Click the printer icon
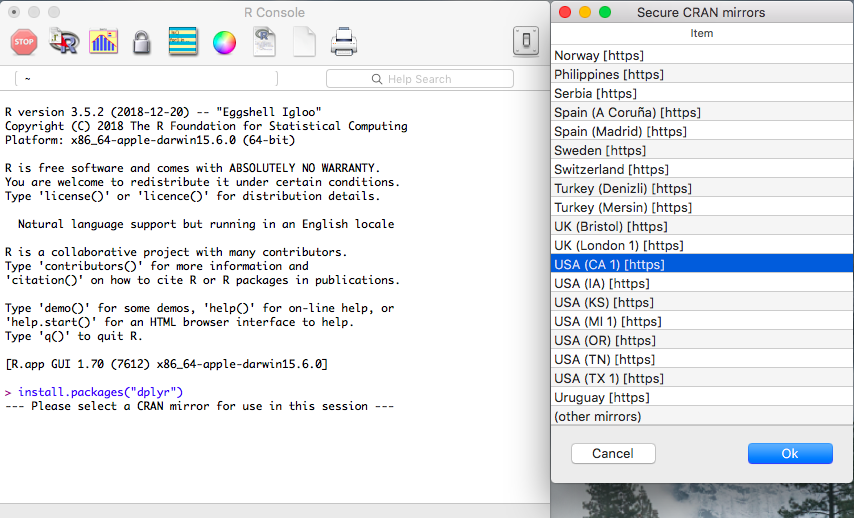 point(344,42)
